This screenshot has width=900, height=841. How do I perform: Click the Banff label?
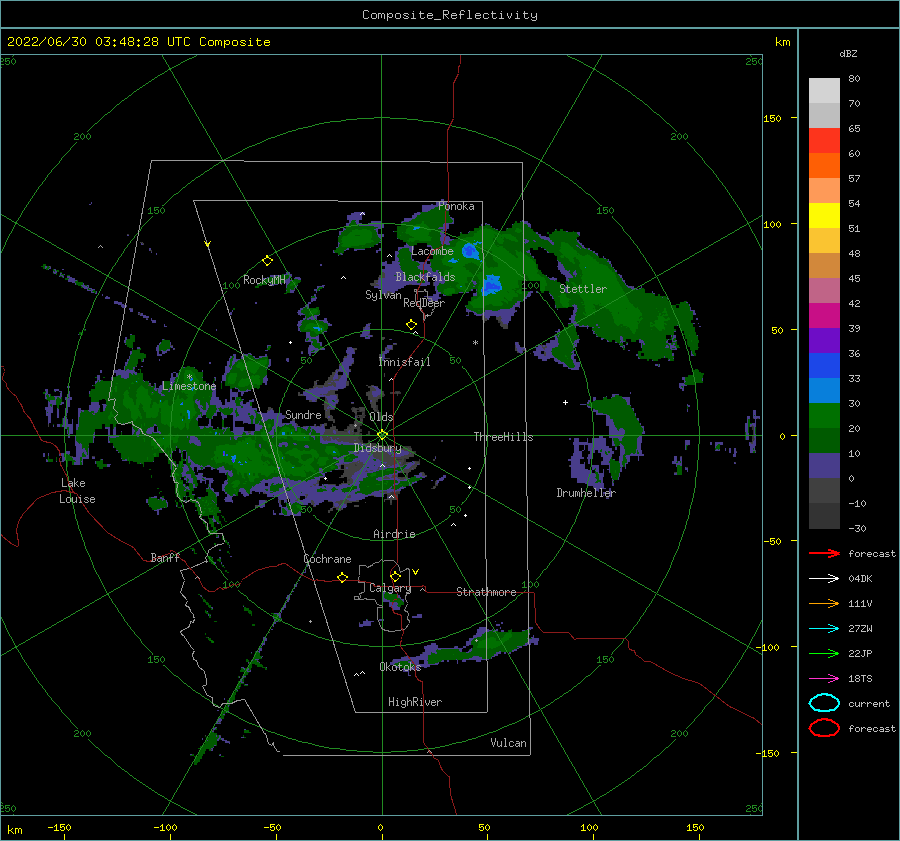coord(165,557)
